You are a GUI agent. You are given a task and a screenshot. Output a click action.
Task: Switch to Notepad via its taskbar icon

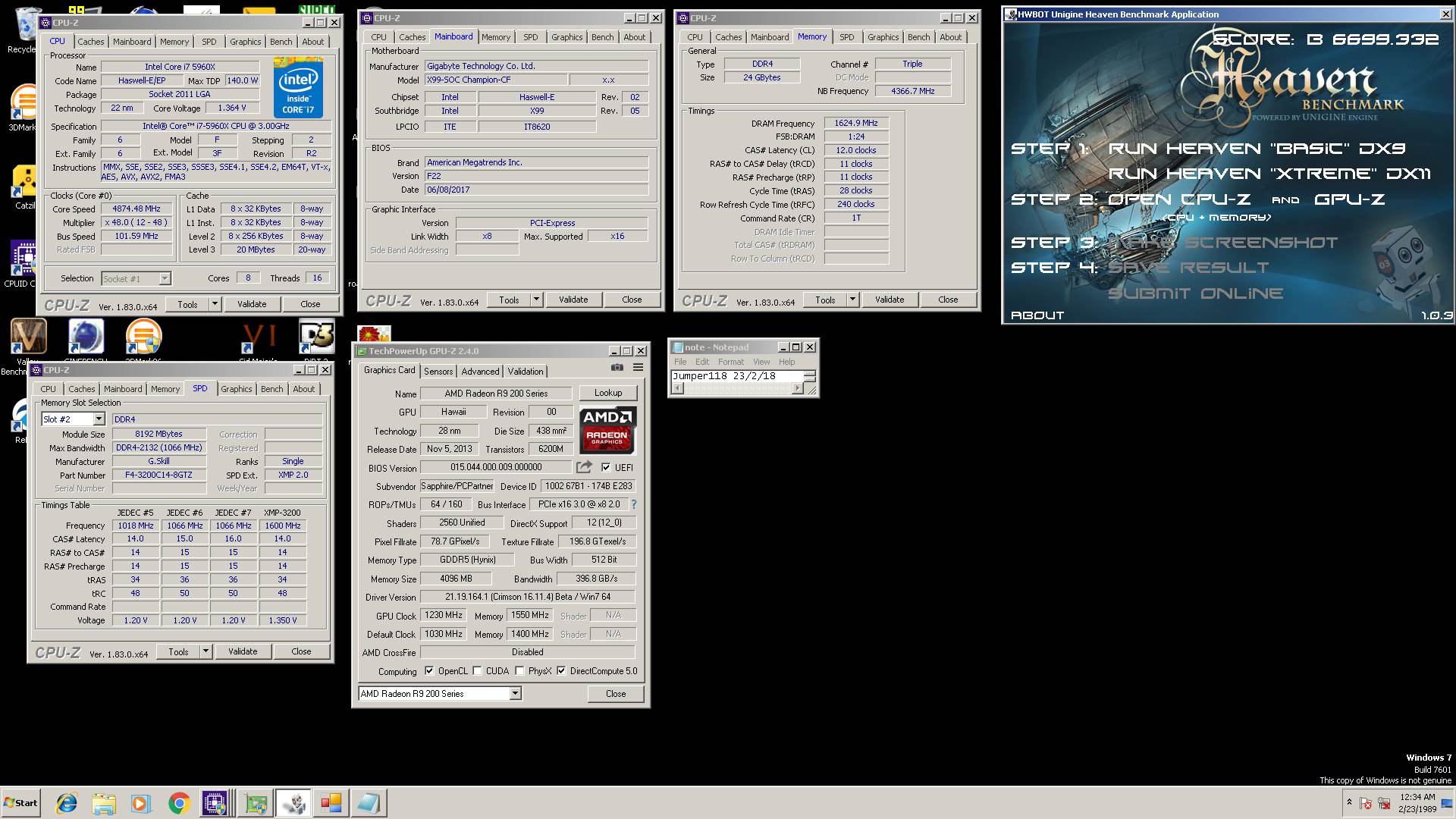coord(369,803)
